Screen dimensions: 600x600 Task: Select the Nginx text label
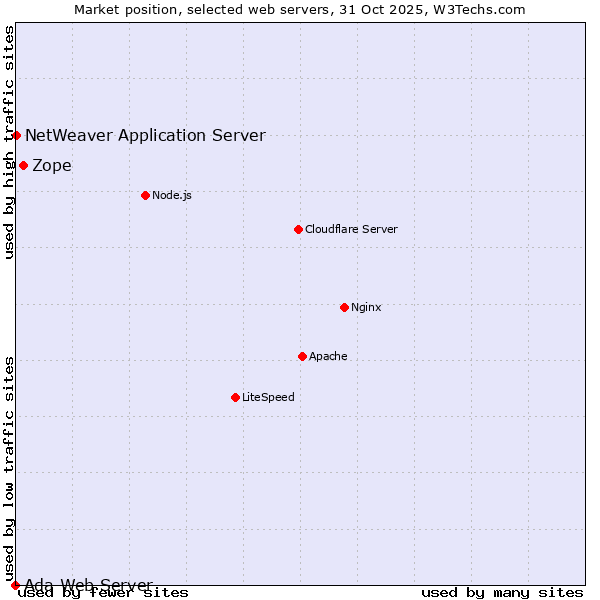coord(366,307)
